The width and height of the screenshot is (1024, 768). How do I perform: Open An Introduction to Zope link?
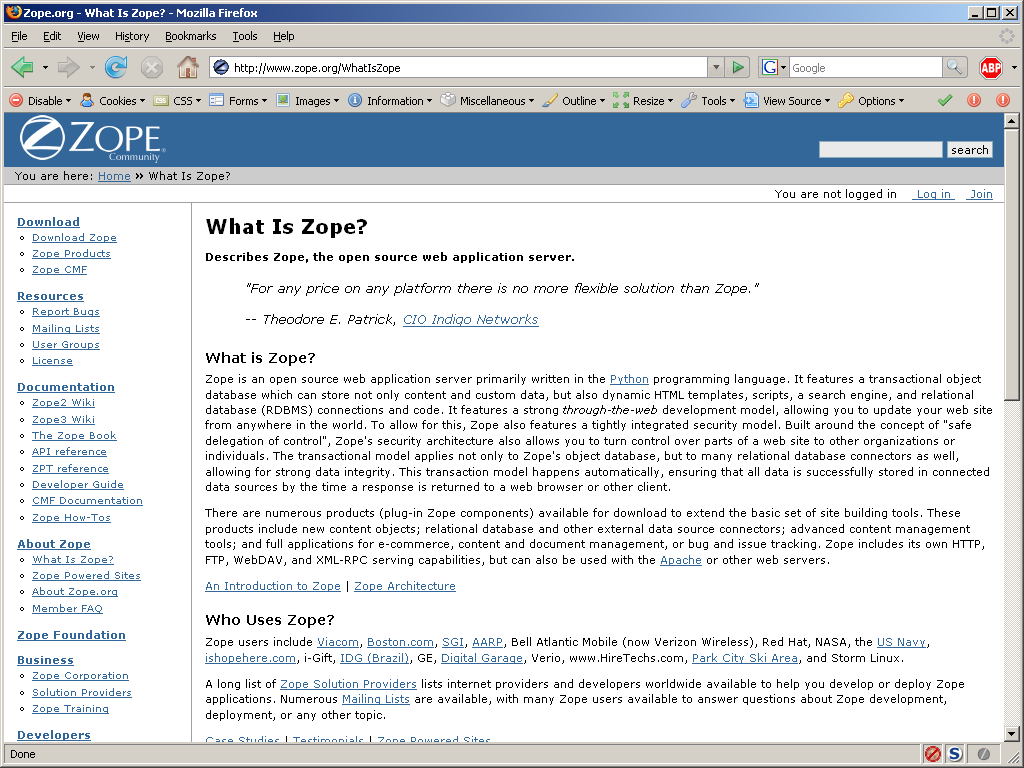[273, 586]
